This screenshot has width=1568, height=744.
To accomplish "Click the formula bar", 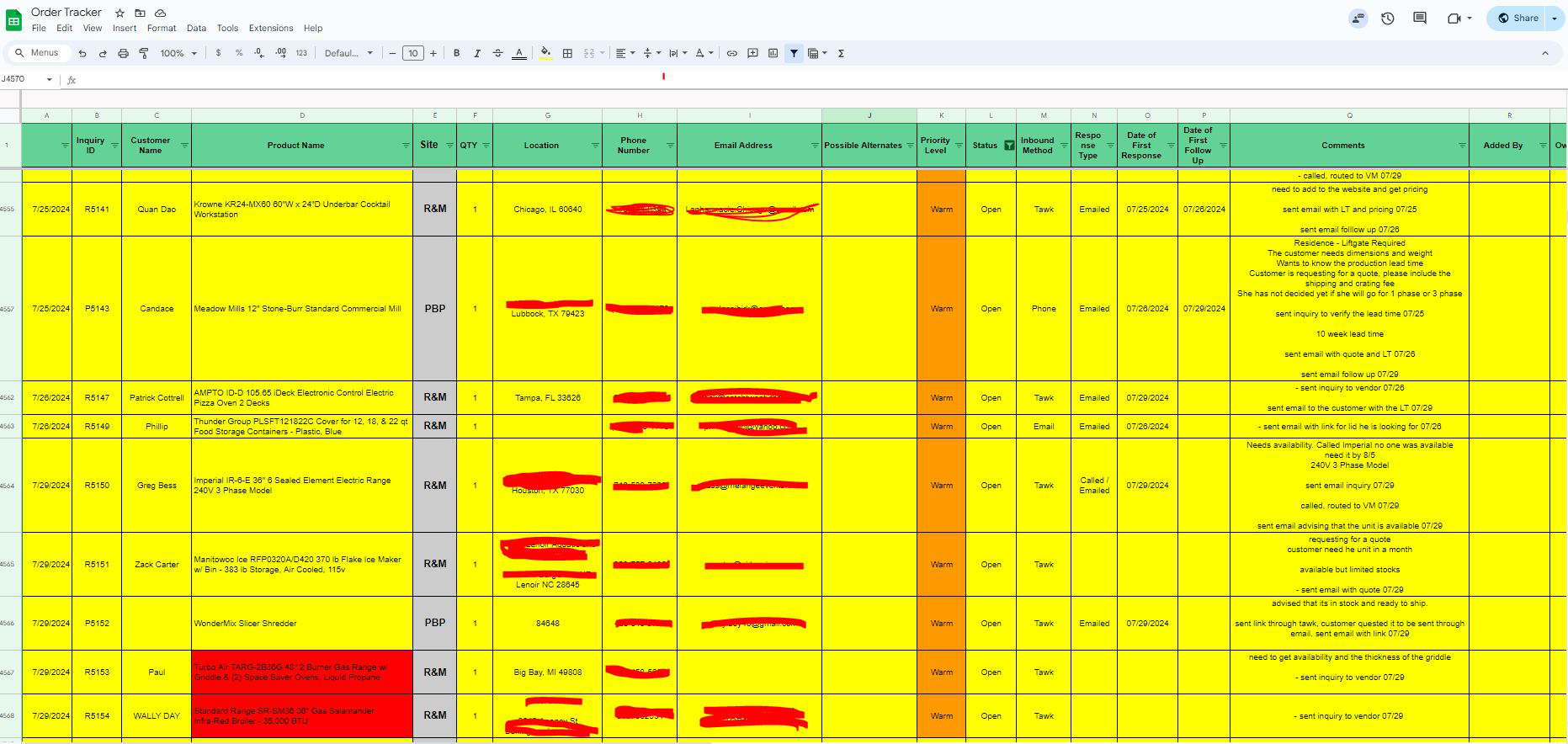I will [821, 79].
